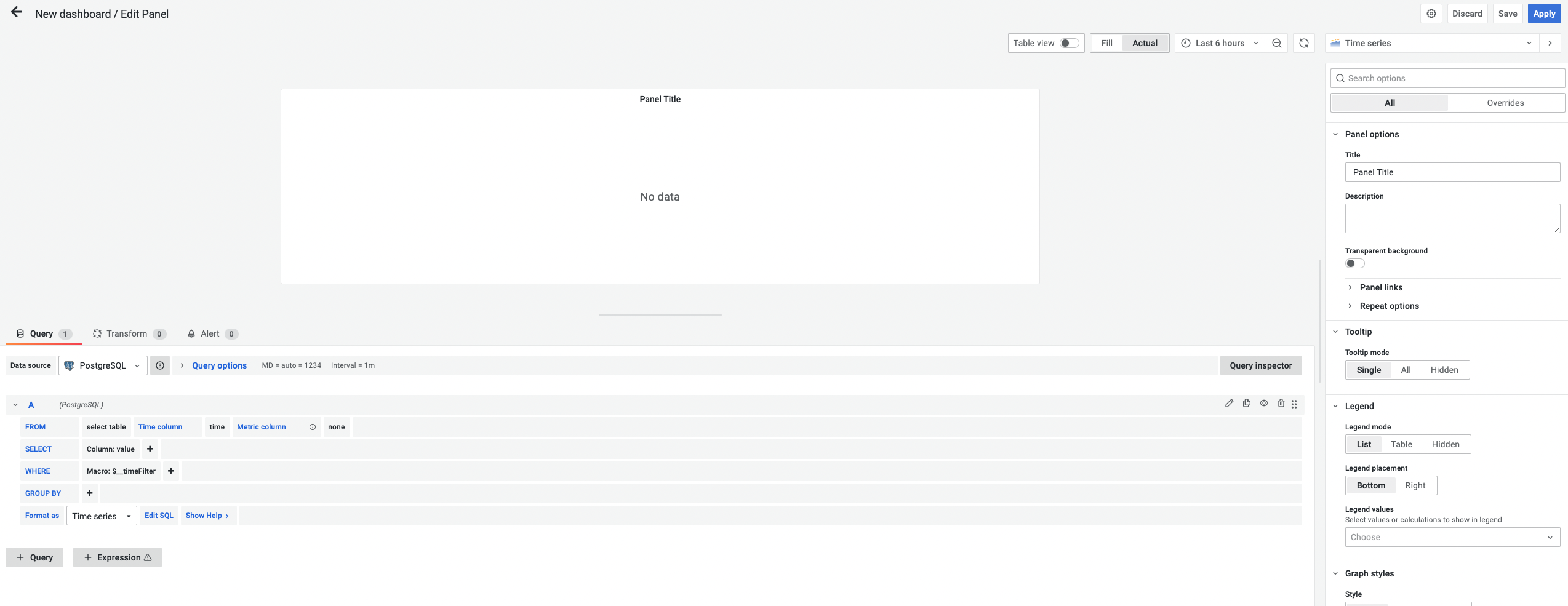Open the PostgreSQL data source dropdown
Screen dimensions: 1568x606
[x=103, y=365]
